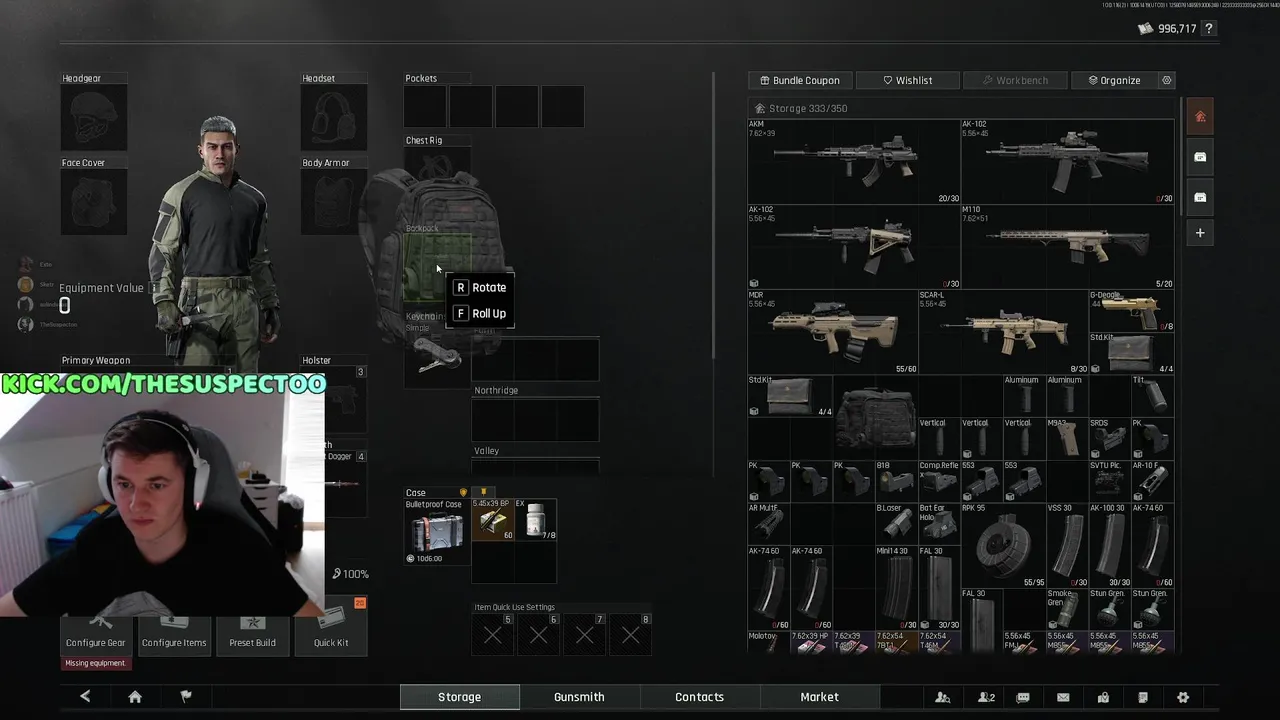Select the B.Laser attachment item
The image size is (1280, 720).
[896, 523]
